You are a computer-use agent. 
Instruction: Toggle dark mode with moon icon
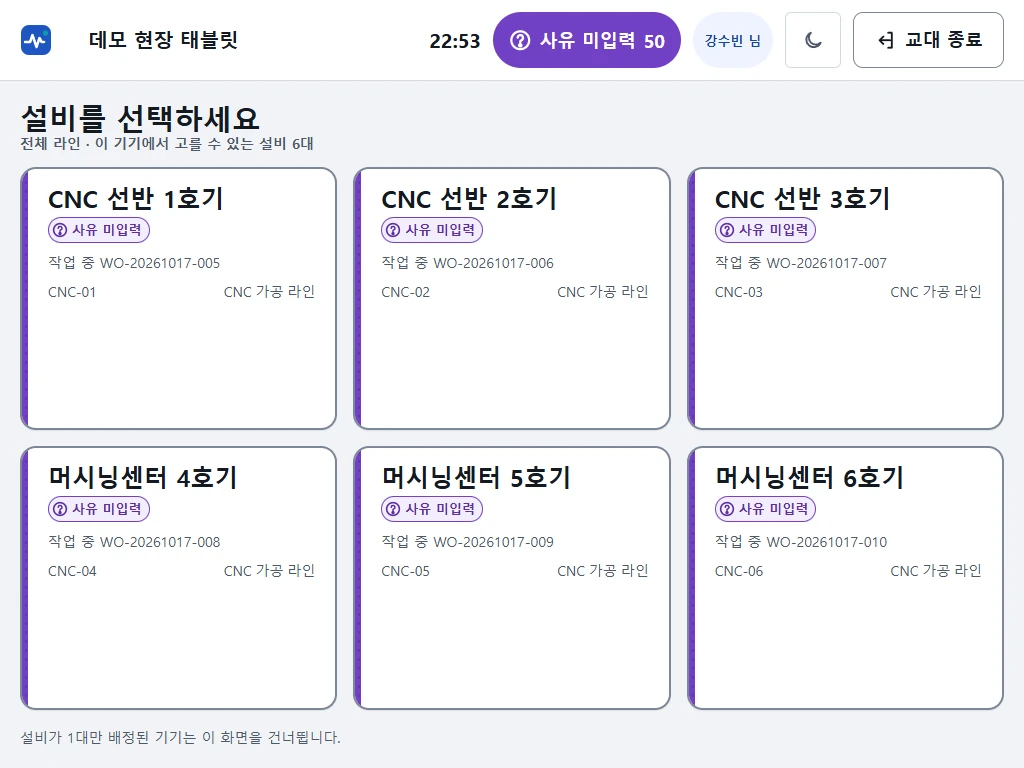813,40
